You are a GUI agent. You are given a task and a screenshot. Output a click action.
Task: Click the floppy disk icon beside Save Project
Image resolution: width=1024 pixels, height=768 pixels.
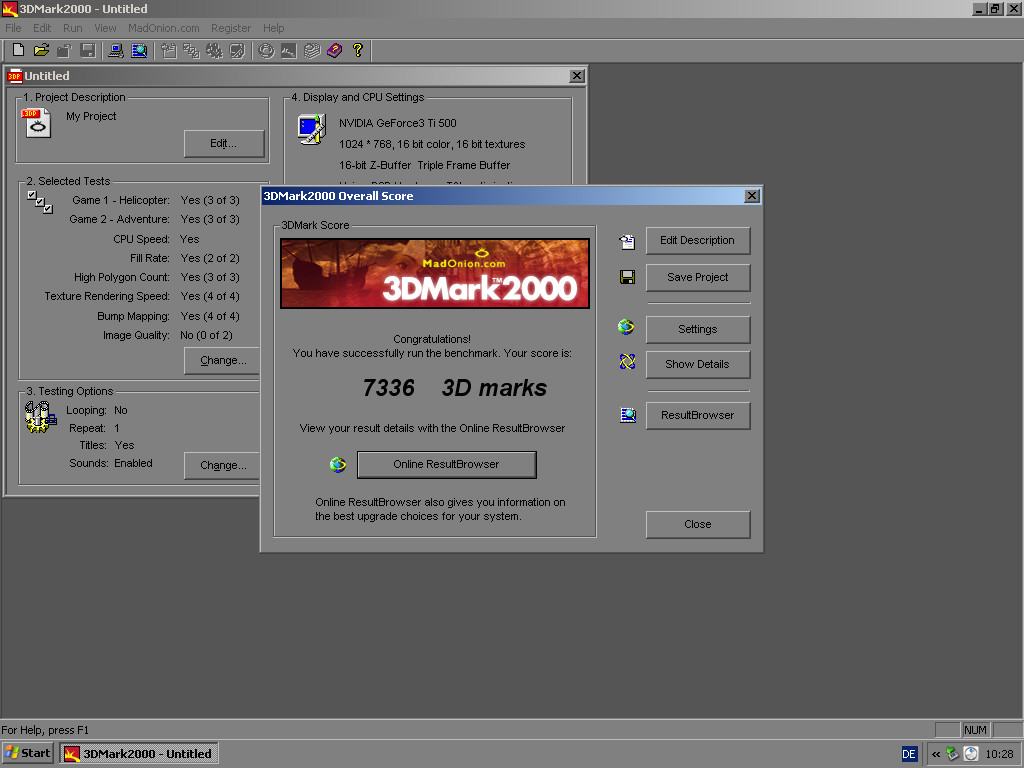(x=627, y=278)
